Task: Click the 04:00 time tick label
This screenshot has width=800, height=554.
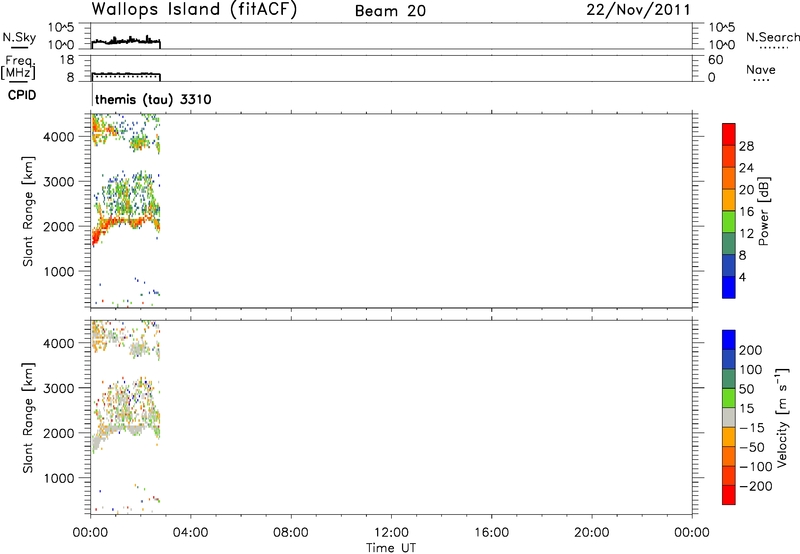Action: 191,533
